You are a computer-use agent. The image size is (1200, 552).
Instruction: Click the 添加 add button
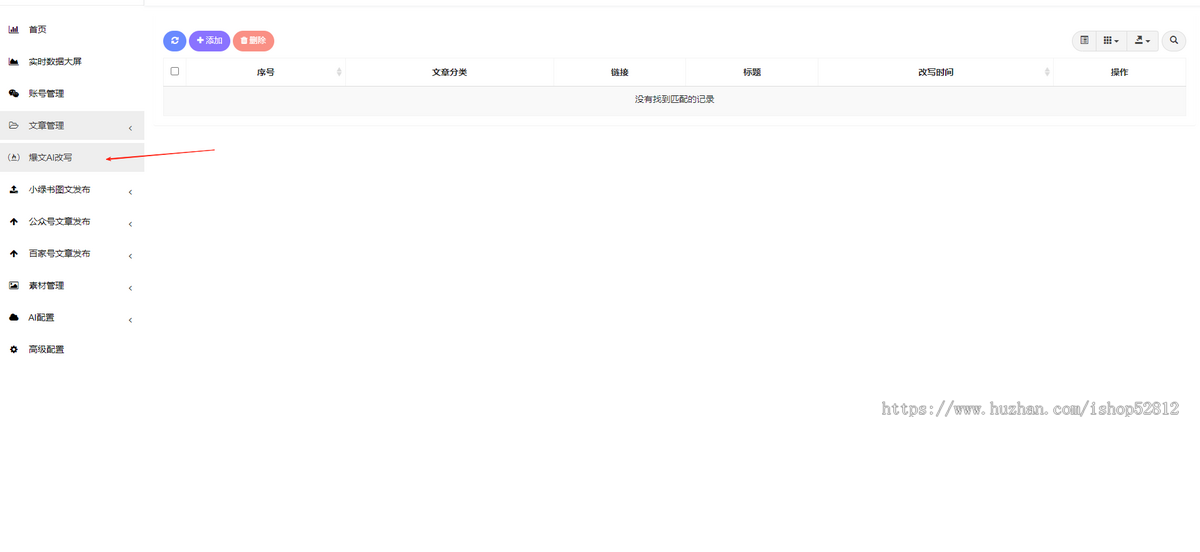click(x=209, y=41)
